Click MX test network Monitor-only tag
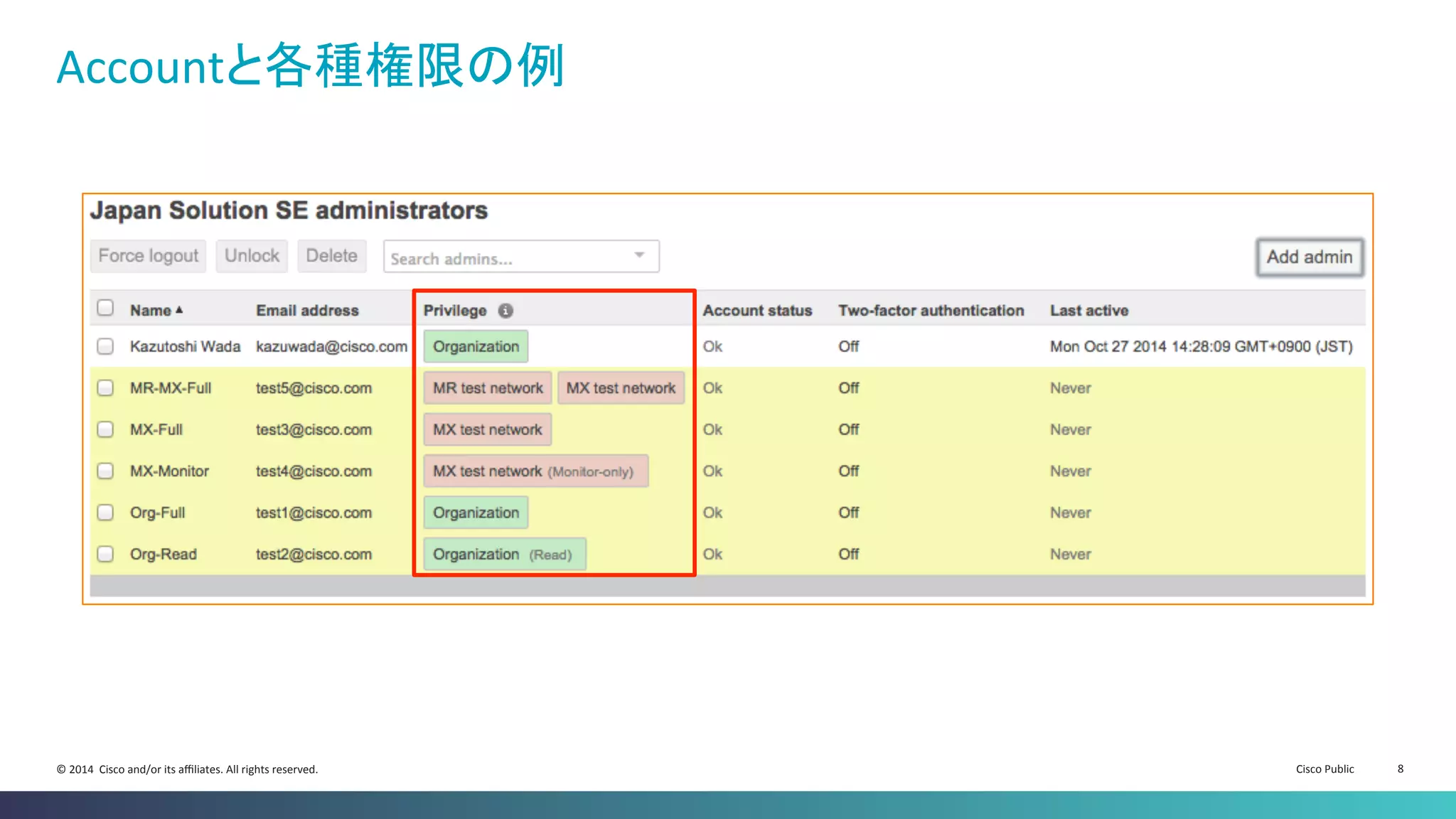Screen dimensions: 1456x819 535,471
